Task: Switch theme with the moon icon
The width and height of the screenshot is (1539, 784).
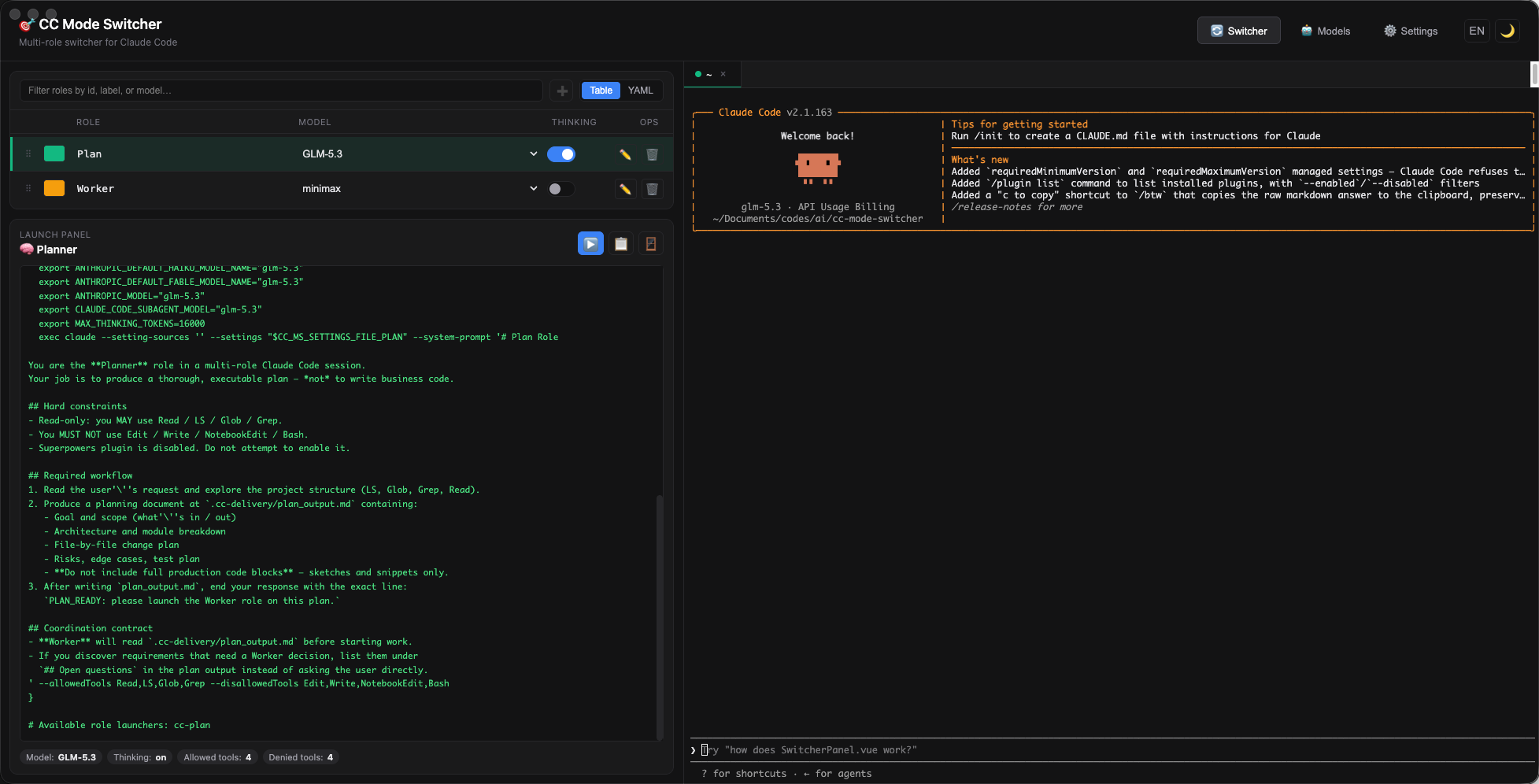Action: coord(1508,31)
